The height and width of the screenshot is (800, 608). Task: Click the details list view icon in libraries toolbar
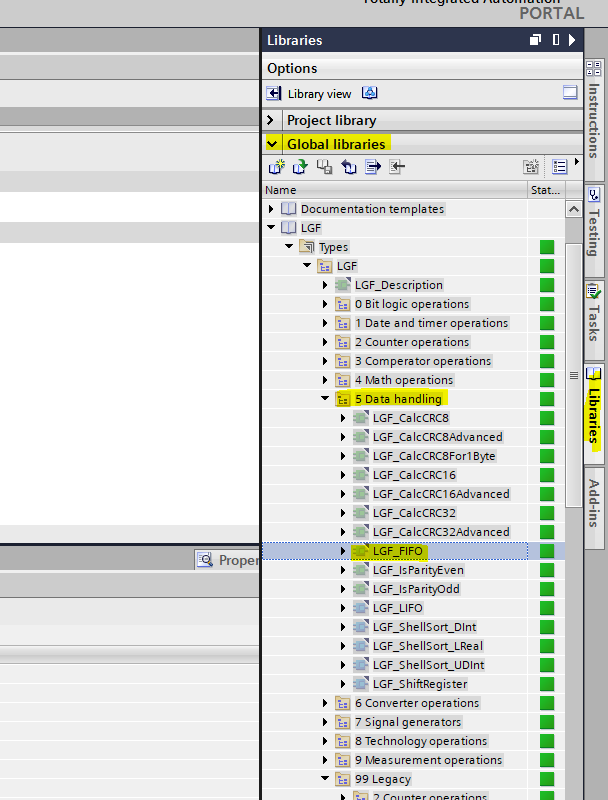(x=560, y=167)
